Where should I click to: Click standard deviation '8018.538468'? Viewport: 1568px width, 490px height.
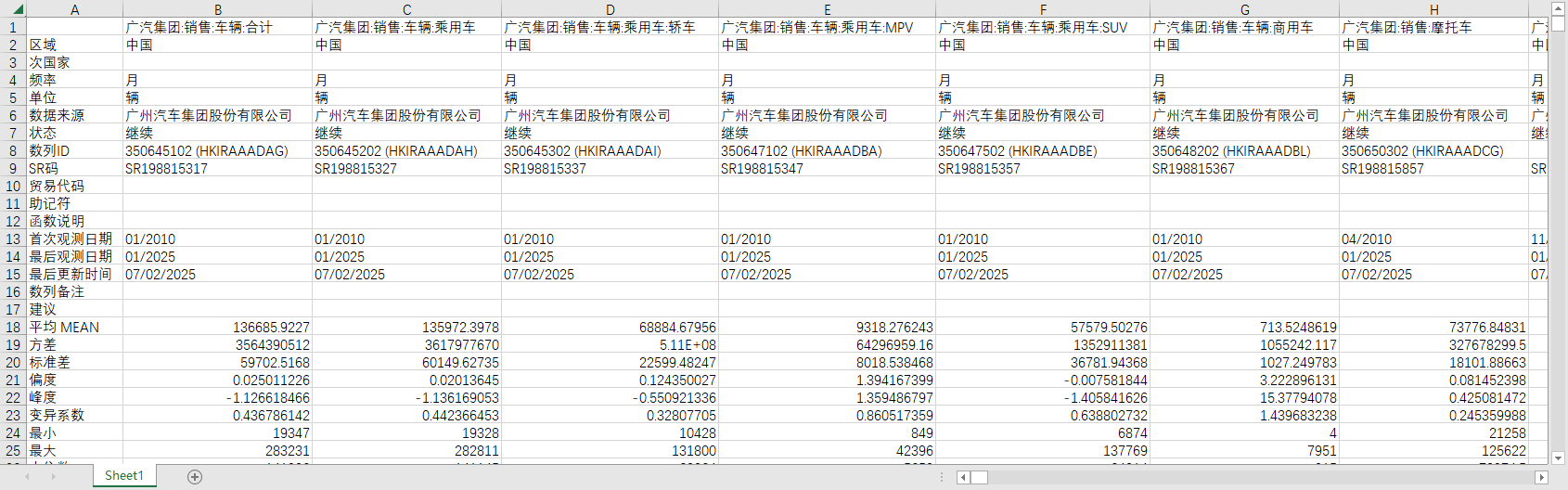click(x=827, y=362)
